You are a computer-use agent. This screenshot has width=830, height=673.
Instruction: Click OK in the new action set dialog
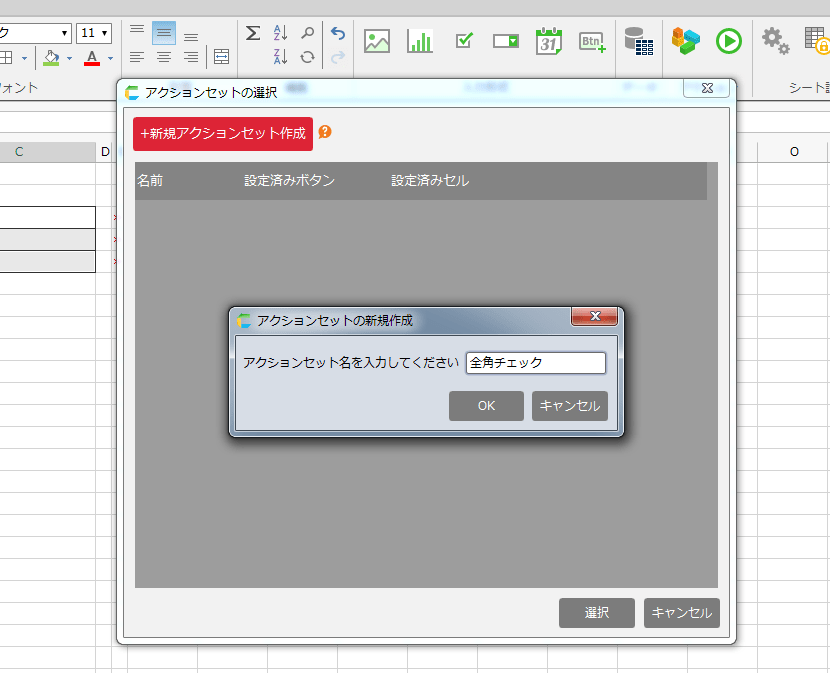point(486,406)
